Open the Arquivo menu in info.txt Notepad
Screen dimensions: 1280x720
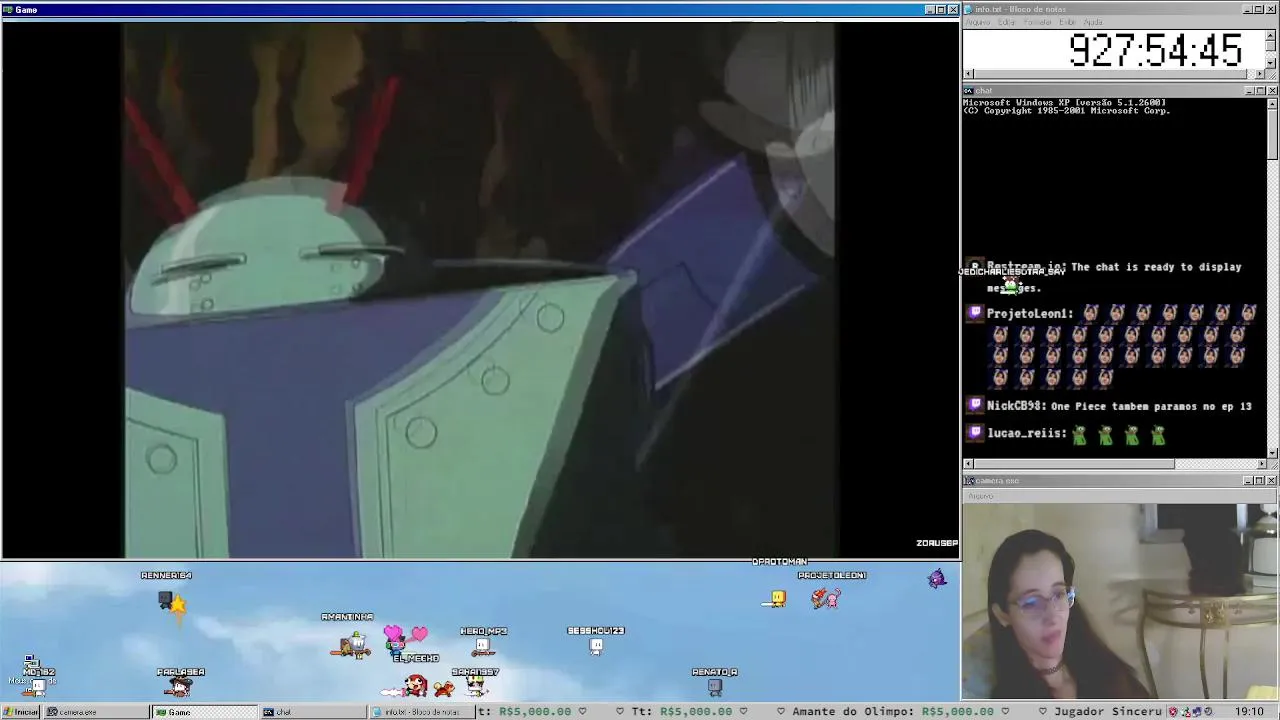coord(977,22)
